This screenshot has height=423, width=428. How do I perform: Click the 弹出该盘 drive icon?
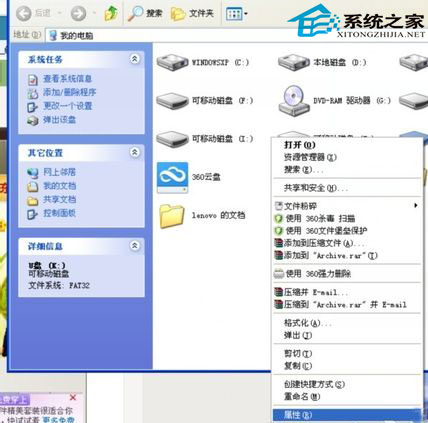point(33,120)
